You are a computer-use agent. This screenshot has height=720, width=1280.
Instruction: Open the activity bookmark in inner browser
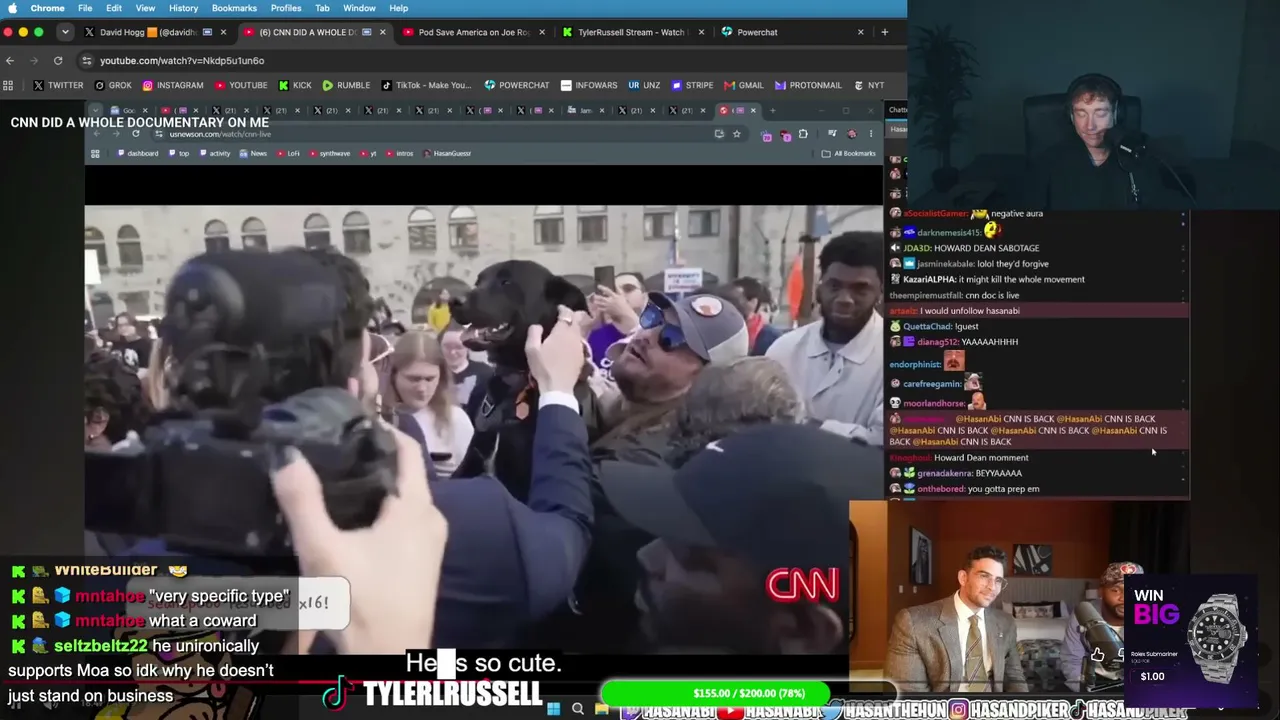(x=215, y=153)
